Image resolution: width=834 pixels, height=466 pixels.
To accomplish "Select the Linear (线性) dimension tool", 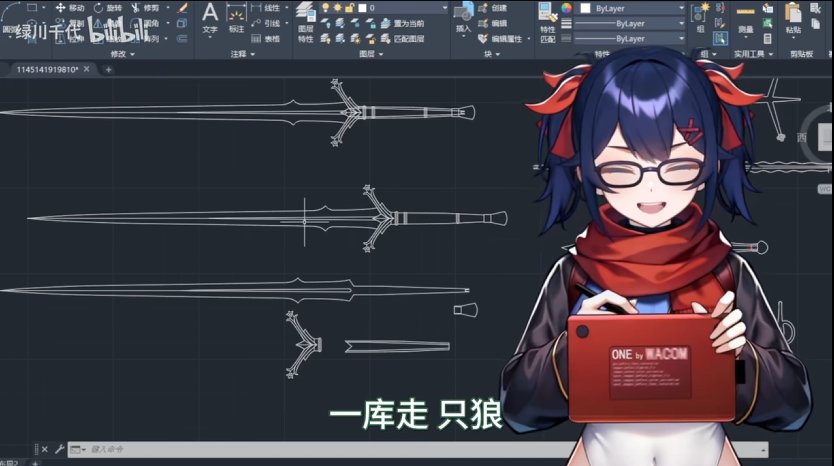I will point(265,7).
